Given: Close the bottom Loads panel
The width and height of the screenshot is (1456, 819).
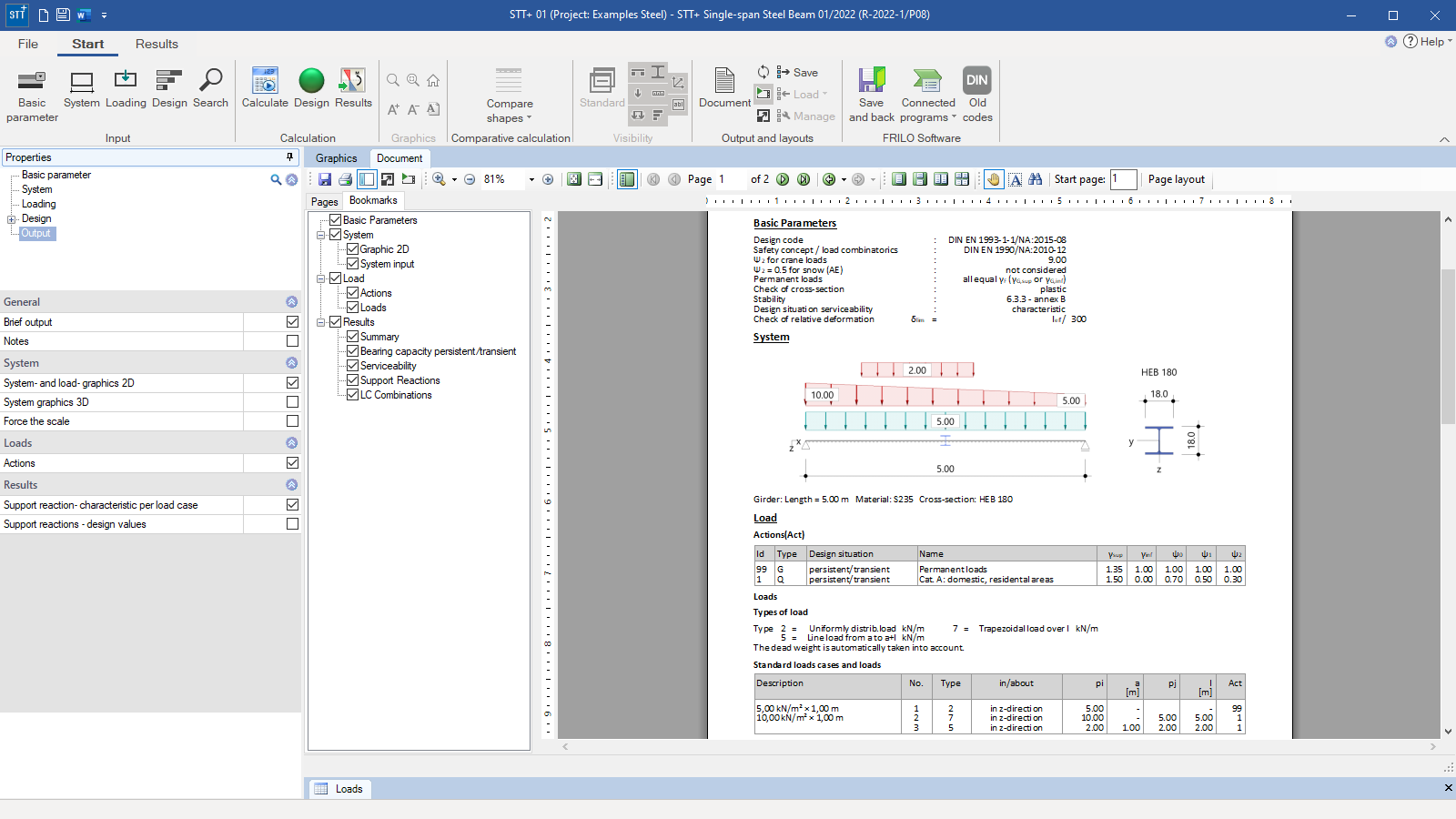Looking at the screenshot, I should pyautogui.click(x=1448, y=788).
